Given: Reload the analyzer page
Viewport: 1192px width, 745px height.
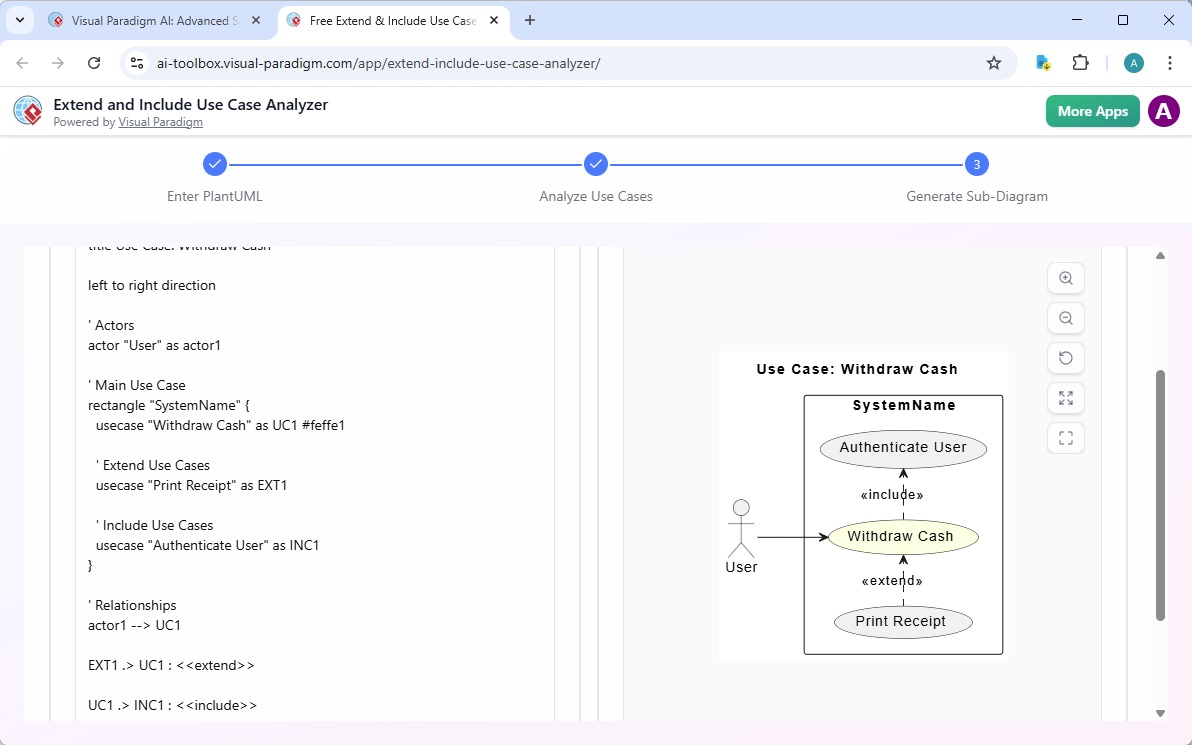Looking at the screenshot, I should coord(94,62).
